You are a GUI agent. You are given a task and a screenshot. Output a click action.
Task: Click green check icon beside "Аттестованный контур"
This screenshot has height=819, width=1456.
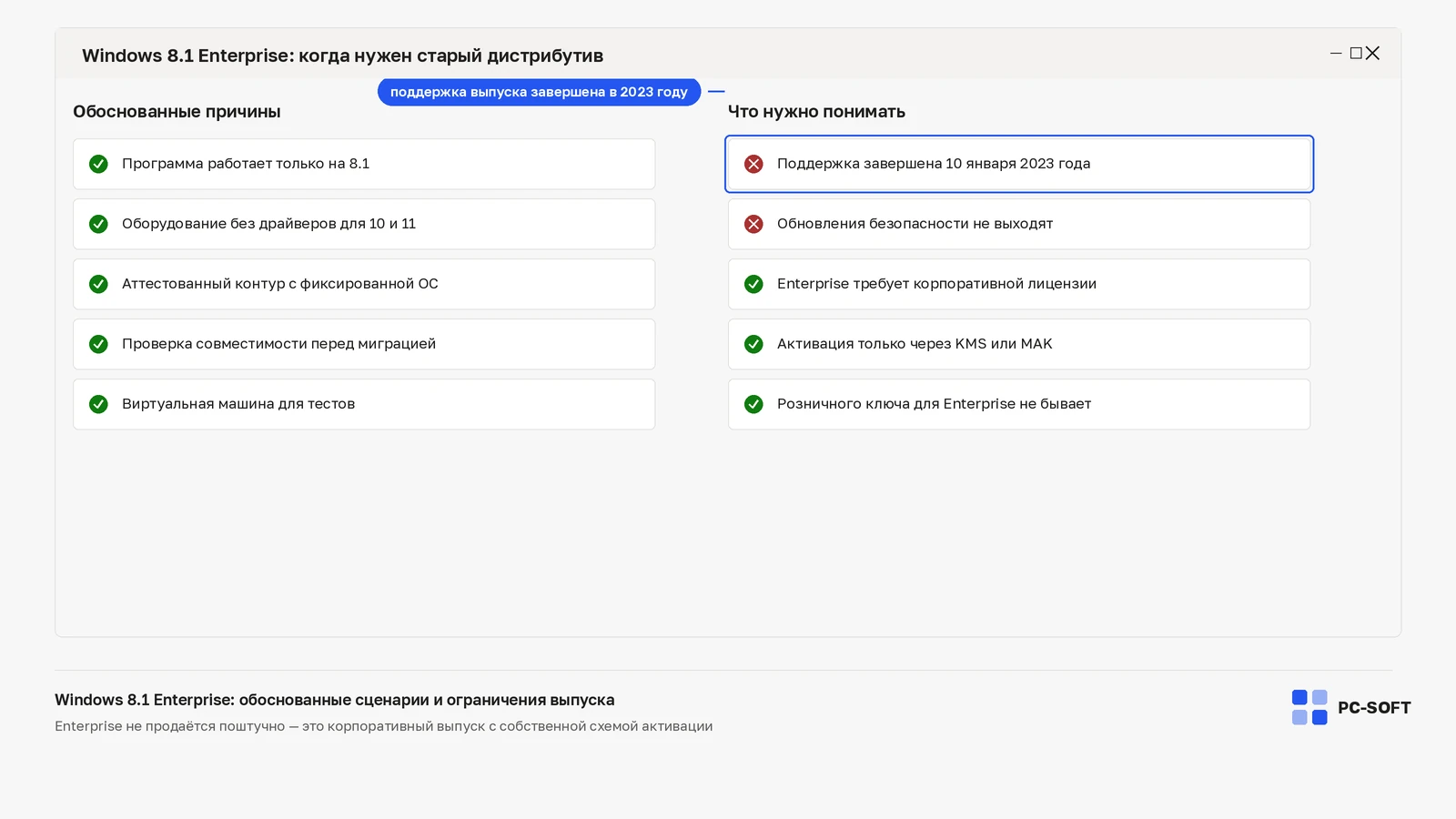coord(98,284)
